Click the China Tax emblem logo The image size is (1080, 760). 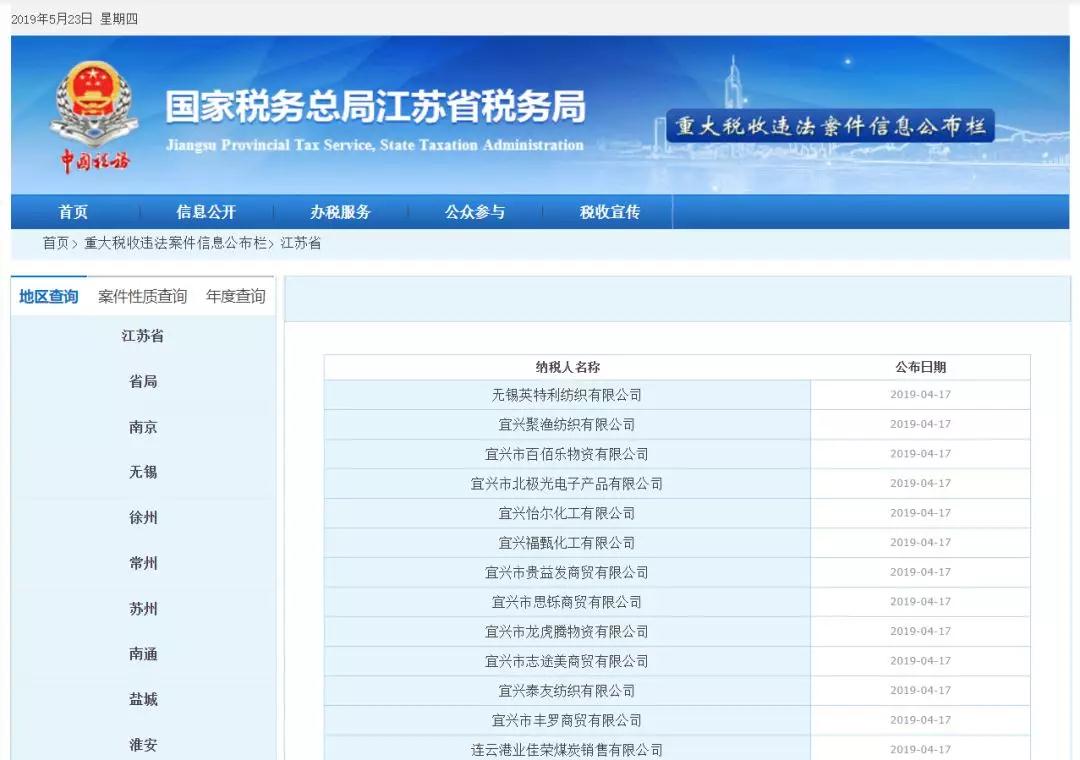tap(94, 116)
